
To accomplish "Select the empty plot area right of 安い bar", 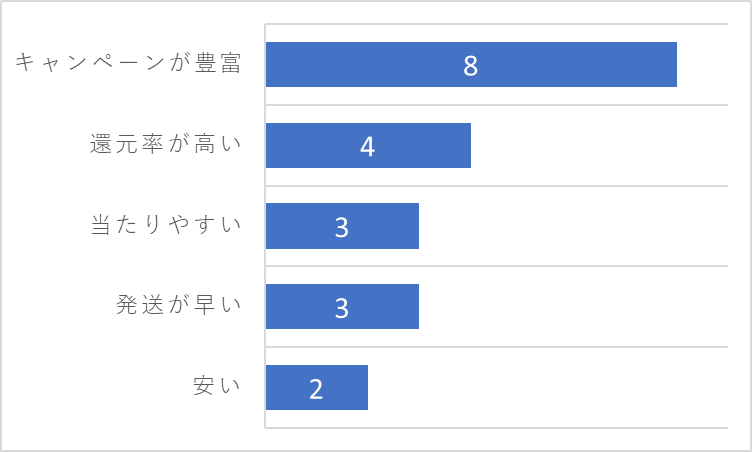I will click(547, 388).
